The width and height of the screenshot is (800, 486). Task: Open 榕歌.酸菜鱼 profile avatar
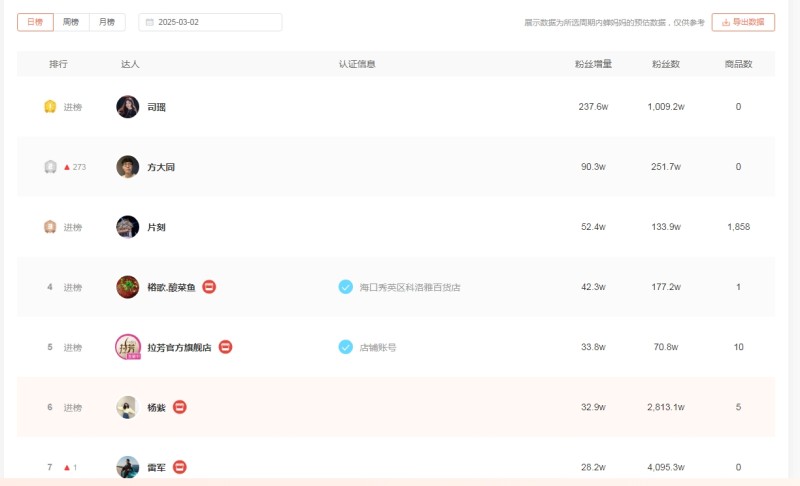[x=128, y=287]
